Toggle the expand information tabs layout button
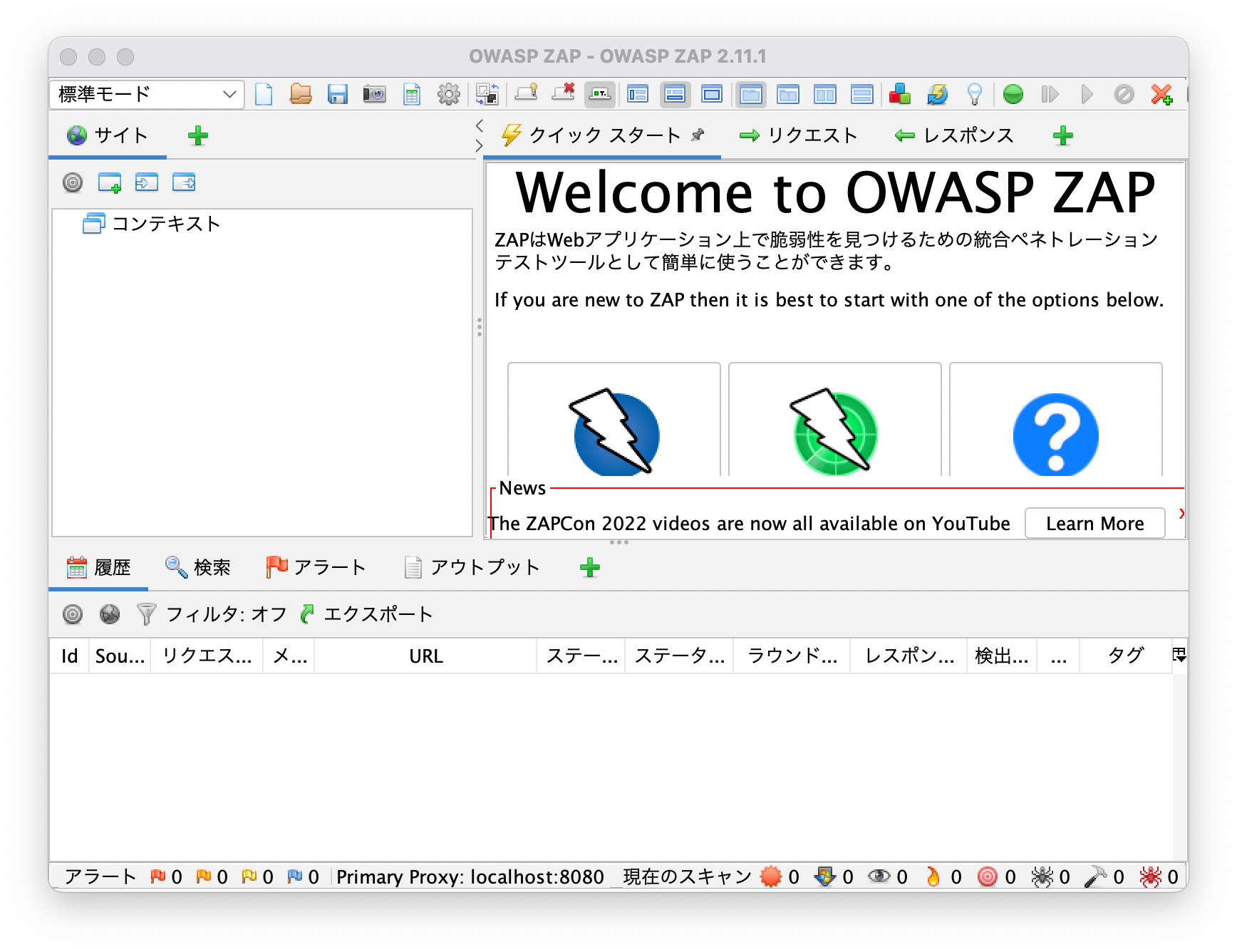This screenshot has height=952, width=1237. [675, 94]
